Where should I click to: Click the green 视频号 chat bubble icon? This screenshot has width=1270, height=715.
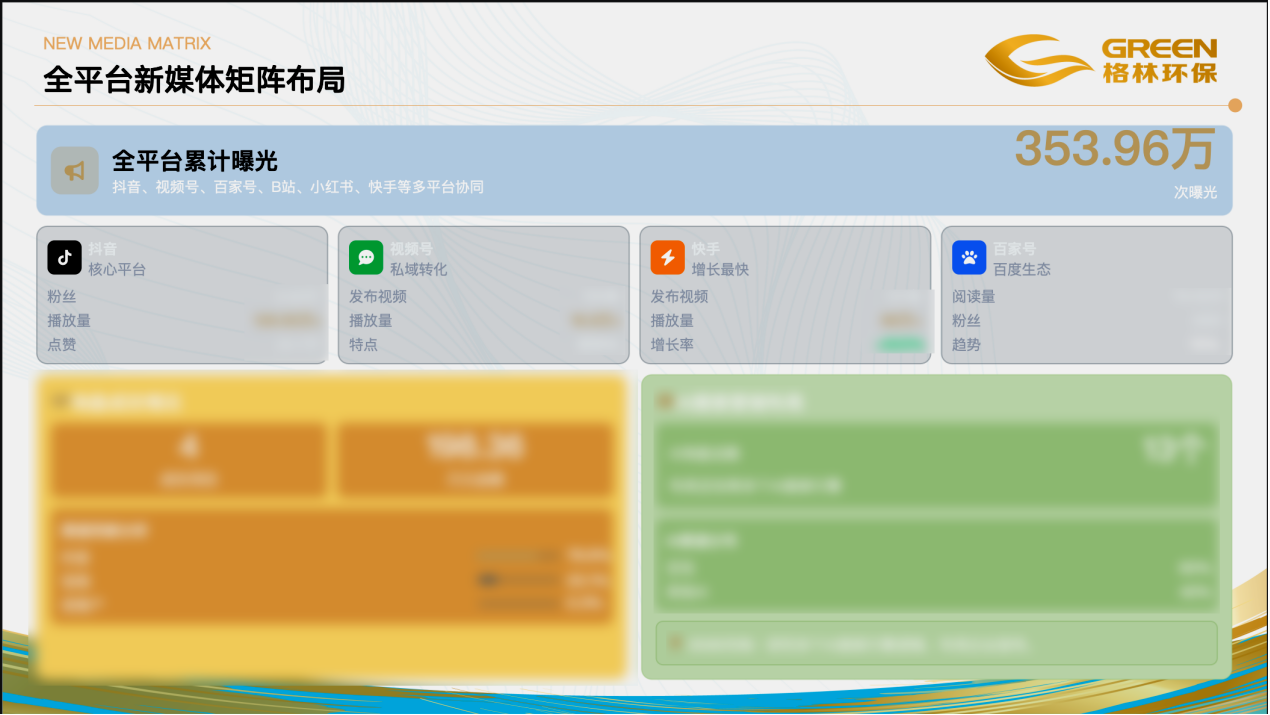(x=366, y=258)
